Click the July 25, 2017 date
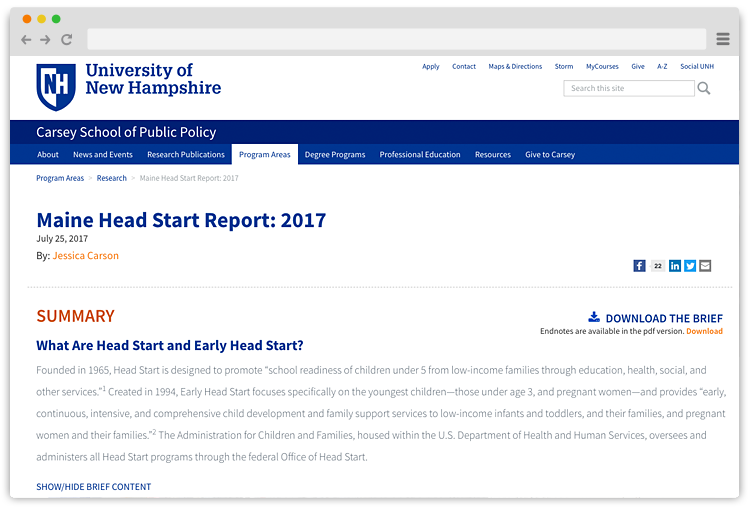 coord(62,239)
